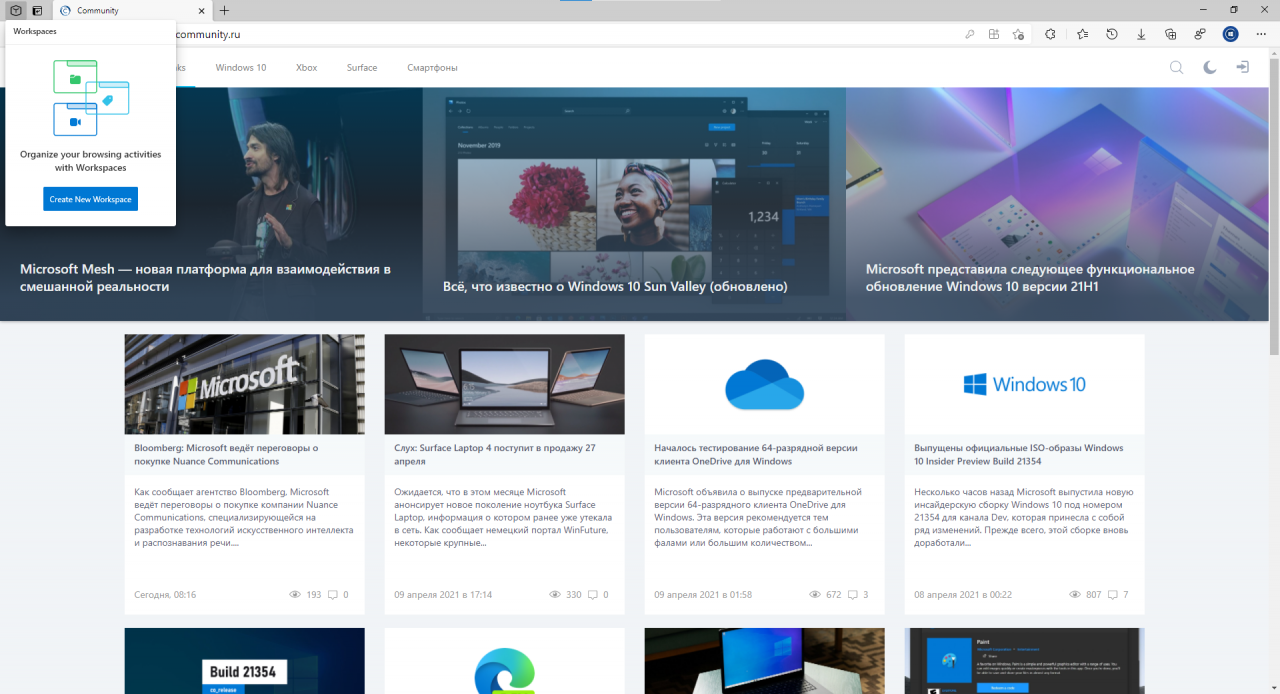Click the feedback icon in the toolbar
The width and height of the screenshot is (1280, 694).
1200,34
